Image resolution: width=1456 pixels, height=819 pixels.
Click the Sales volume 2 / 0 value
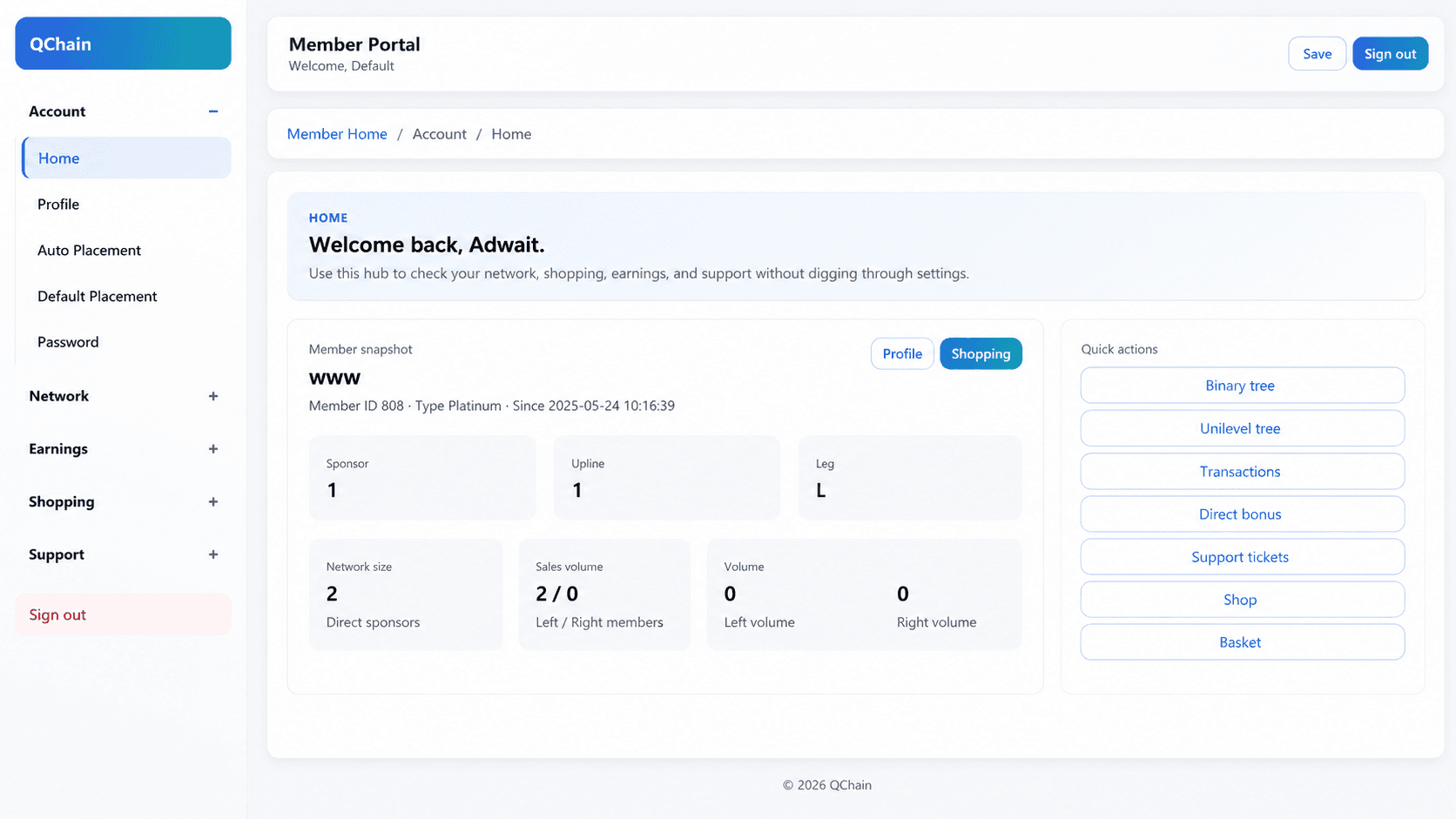pyautogui.click(x=557, y=594)
